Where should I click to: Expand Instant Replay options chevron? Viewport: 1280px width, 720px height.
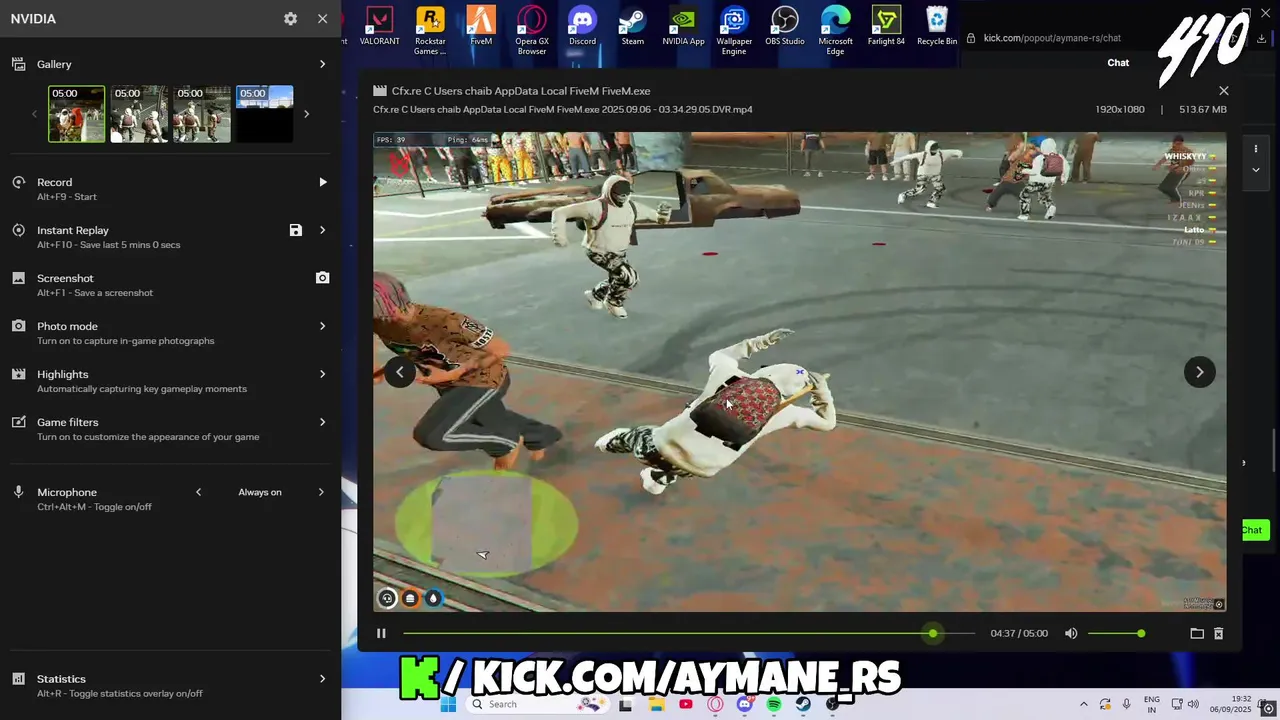[x=322, y=230]
